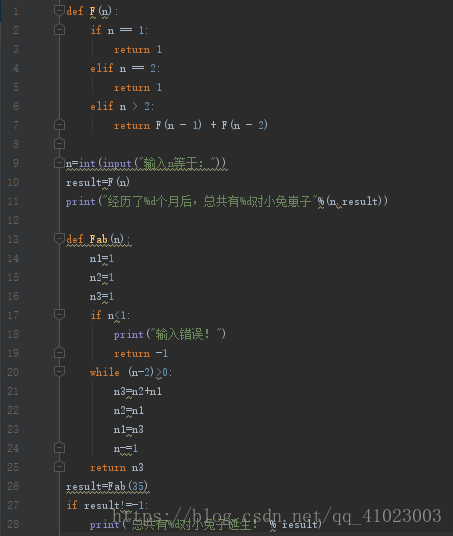Click fold marker on line 8
Viewport: 453px width, 536px height.
tap(59, 144)
